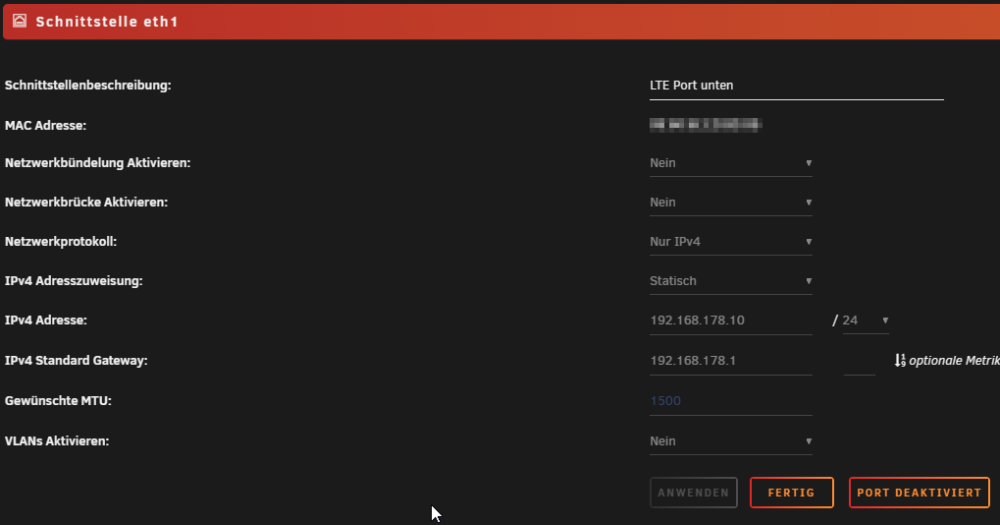Click the IPv4 Adresse label

46,320
